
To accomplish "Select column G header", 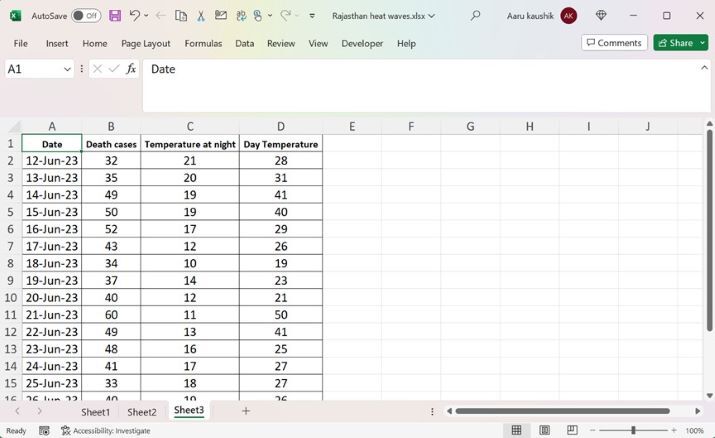I will (x=470, y=126).
